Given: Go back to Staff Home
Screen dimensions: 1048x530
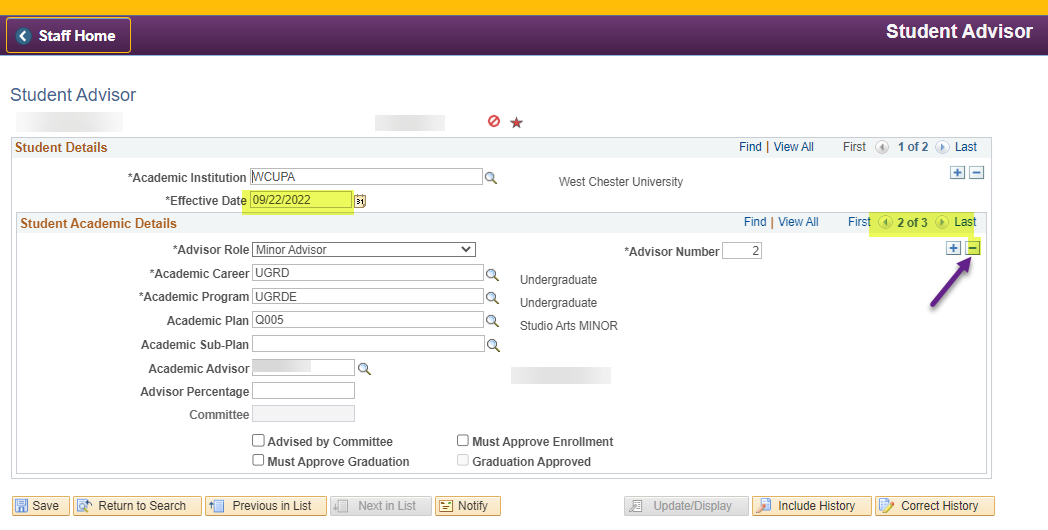Looking at the screenshot, I should tap(68, 36).
